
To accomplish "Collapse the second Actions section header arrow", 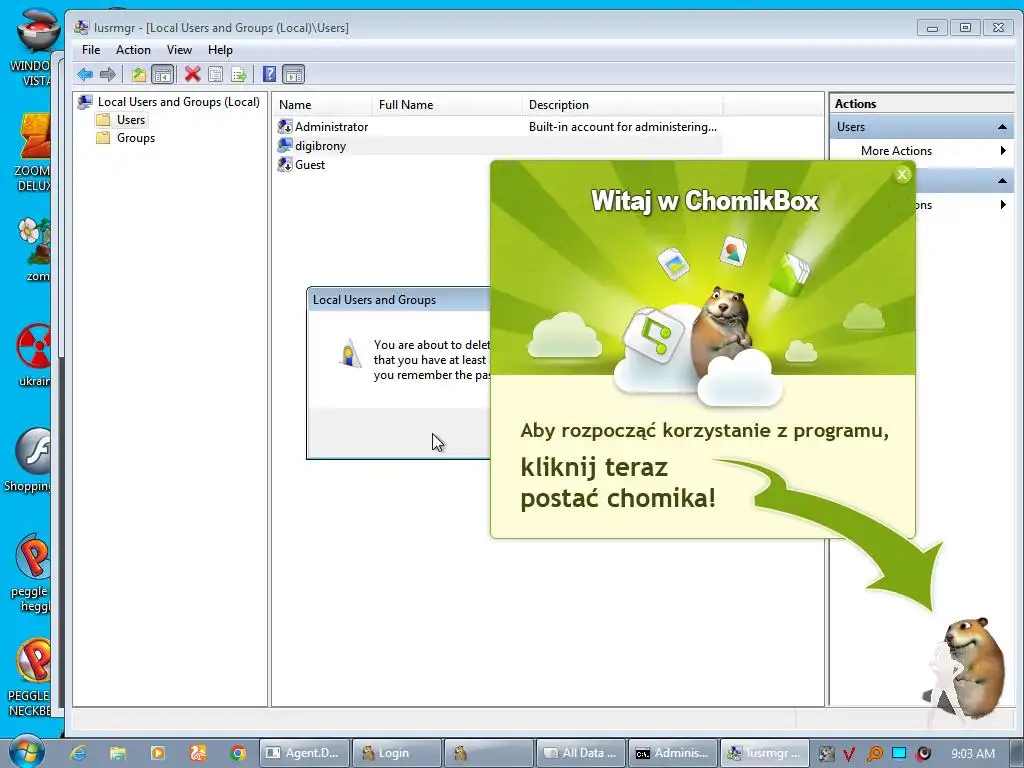I will pyautogui.click(x=1002, y=180).
